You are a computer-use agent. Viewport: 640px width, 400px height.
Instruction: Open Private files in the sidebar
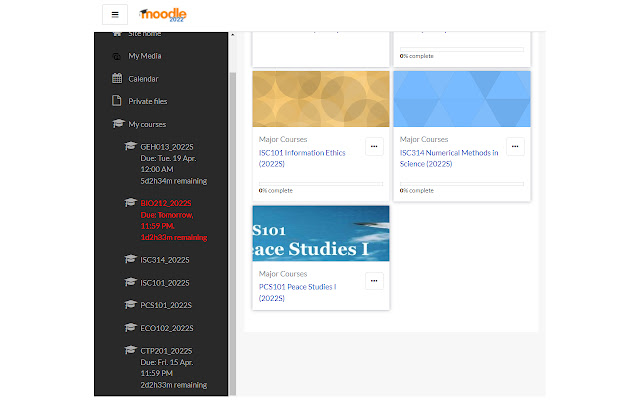(148, 101)
